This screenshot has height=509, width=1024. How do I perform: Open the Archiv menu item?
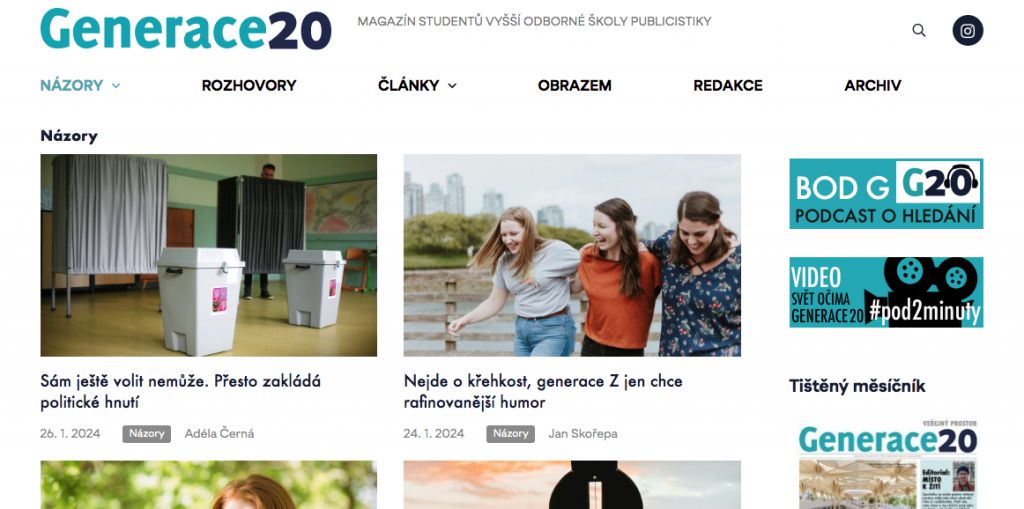click(x=872, y=86)
